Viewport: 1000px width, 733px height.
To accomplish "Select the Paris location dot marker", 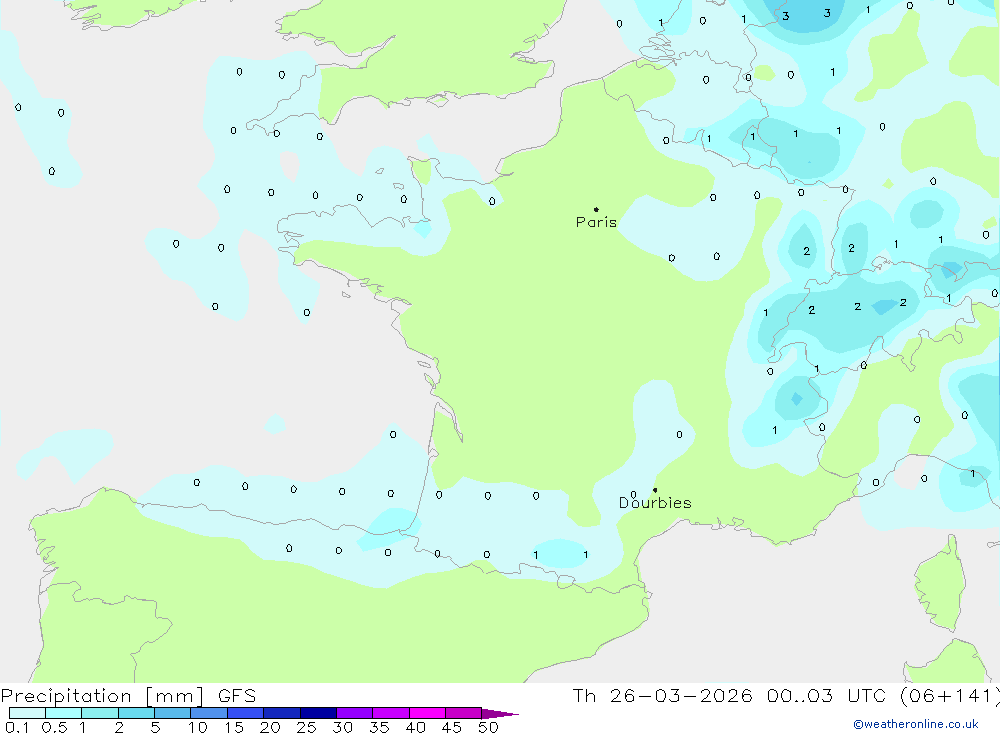I will pyautogui.click(x=596, y=209).
